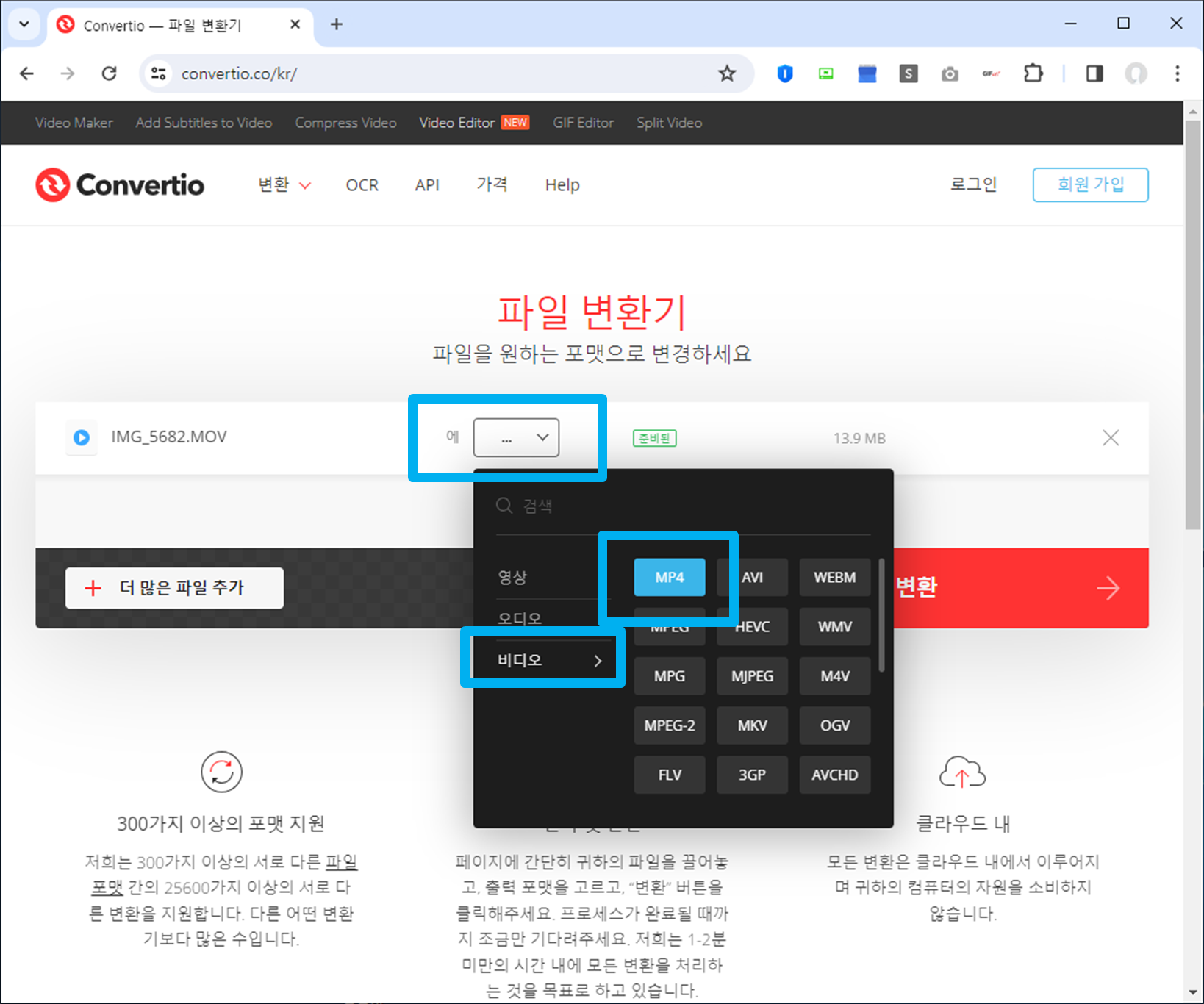
Task: Select WEBM as output format
Action: tap(834, 577)
